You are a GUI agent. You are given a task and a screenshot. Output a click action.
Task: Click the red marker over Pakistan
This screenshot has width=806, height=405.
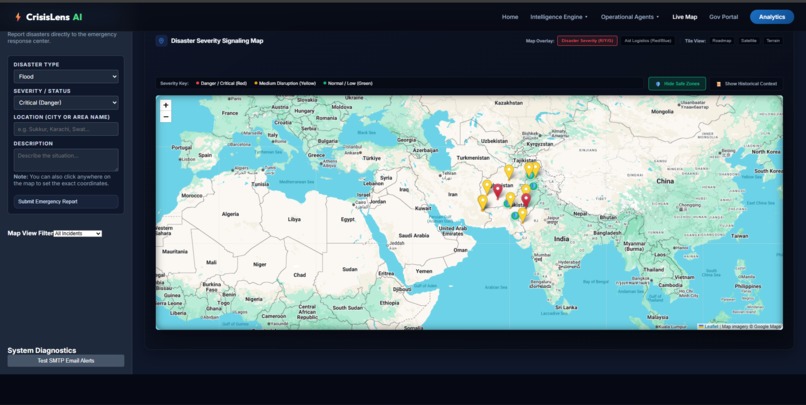pyautogui.click(x=526, y=200)
